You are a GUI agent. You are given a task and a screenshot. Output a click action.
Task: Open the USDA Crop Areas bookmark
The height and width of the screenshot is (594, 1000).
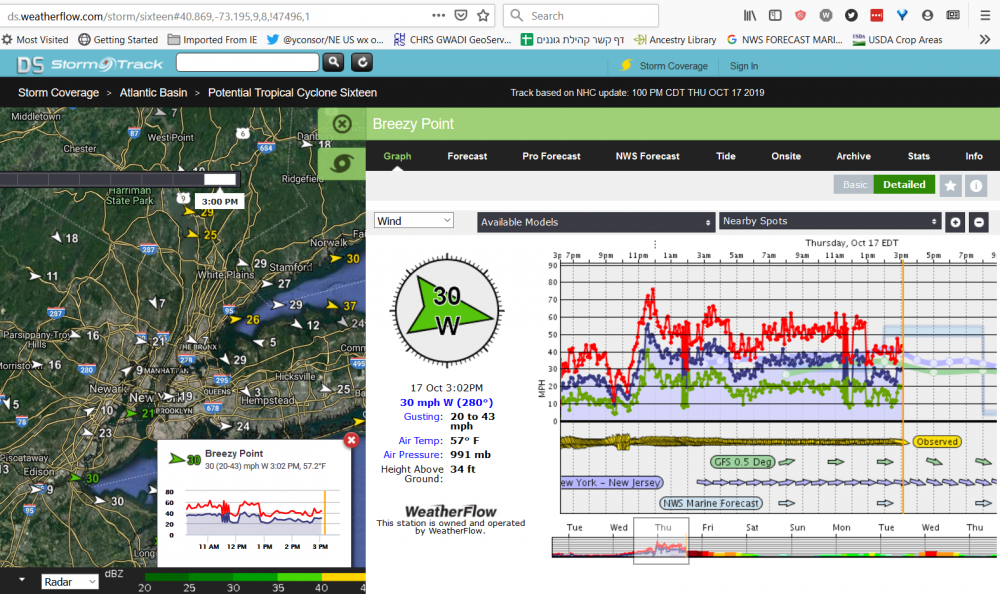(897, 40)
